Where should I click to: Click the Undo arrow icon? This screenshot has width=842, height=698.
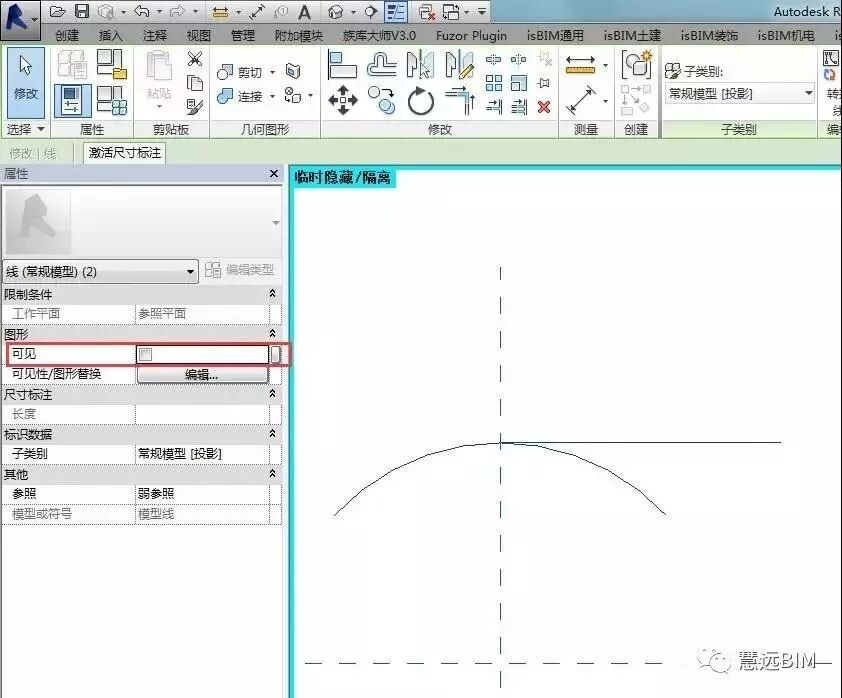pos(142,11)
